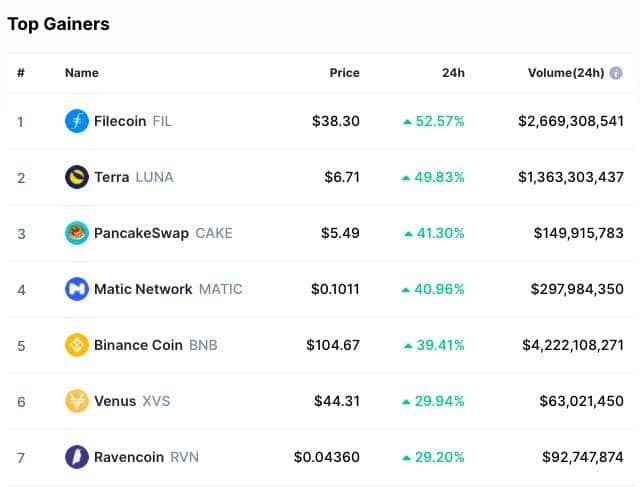Open the Matic Network name link
The width and height of the screenshot is (640, 487).
[143, 289]
